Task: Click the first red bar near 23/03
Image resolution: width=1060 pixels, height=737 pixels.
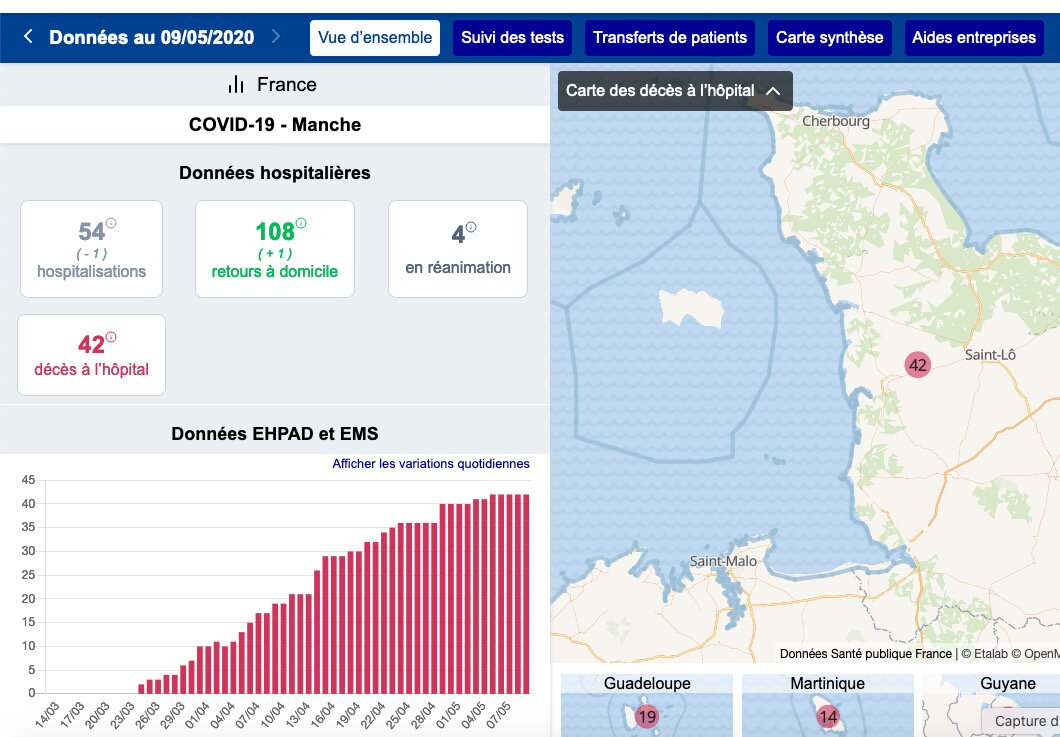Action: [x=141, y=688]
